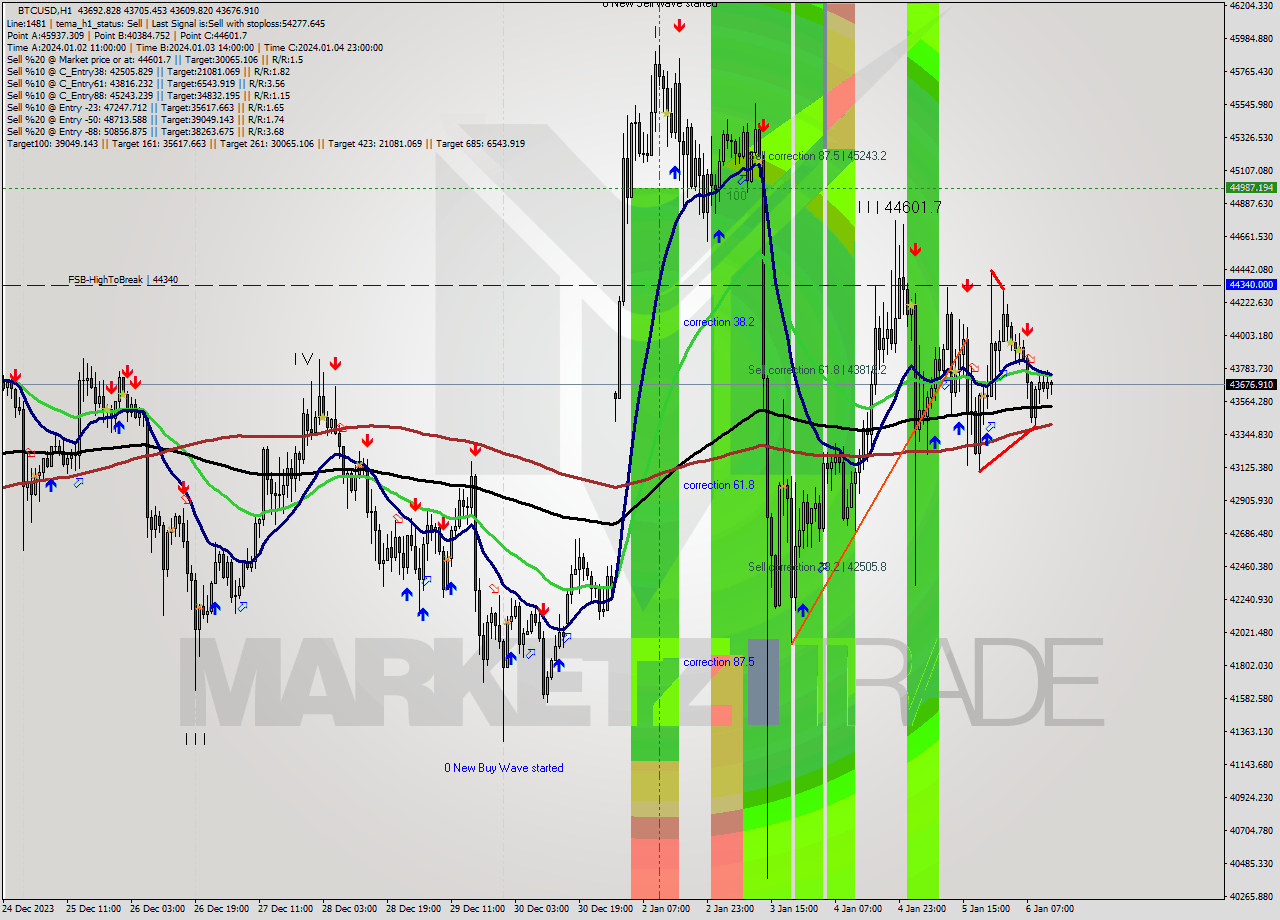Click 'Sell correction 38.2 | 42505.8' label
This screenshot has height=920, width=1280.
click(817, 567)
